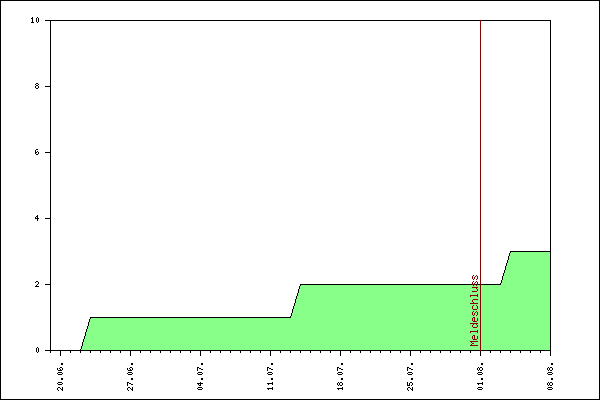The width and height of the screenshot is (600, 400).
Task: Click the y-axis value 0
Action: click(37, 350)
